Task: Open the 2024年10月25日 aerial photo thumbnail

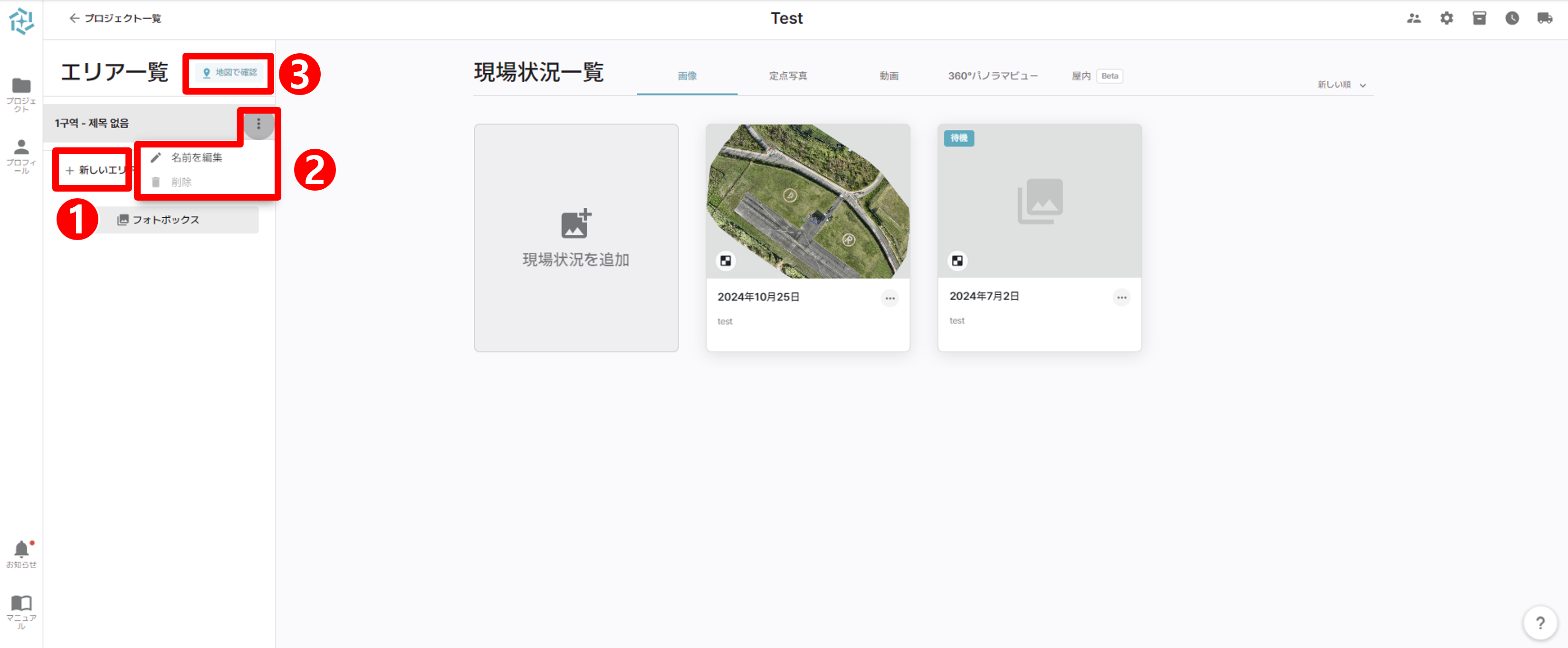Action: click(808, 201)
